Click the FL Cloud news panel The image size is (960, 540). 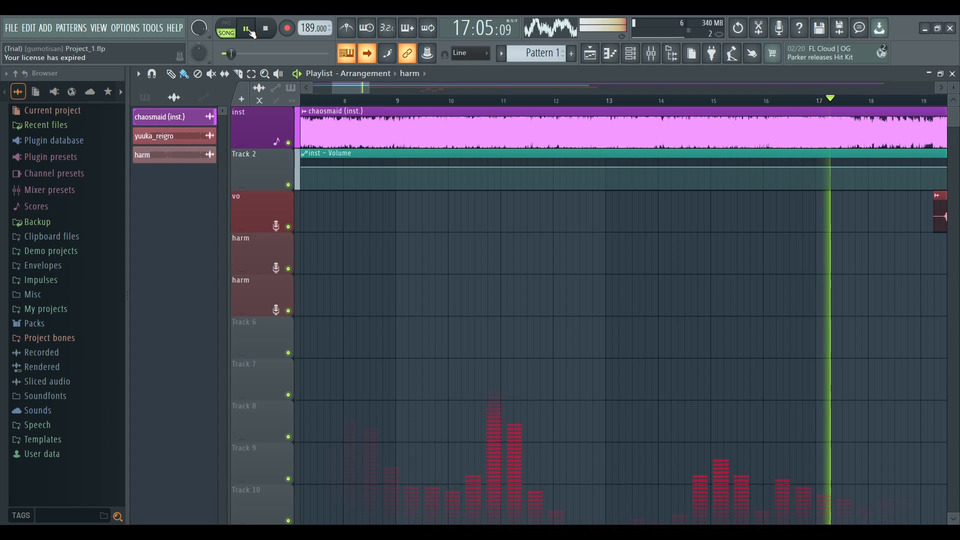click(836, 53)
